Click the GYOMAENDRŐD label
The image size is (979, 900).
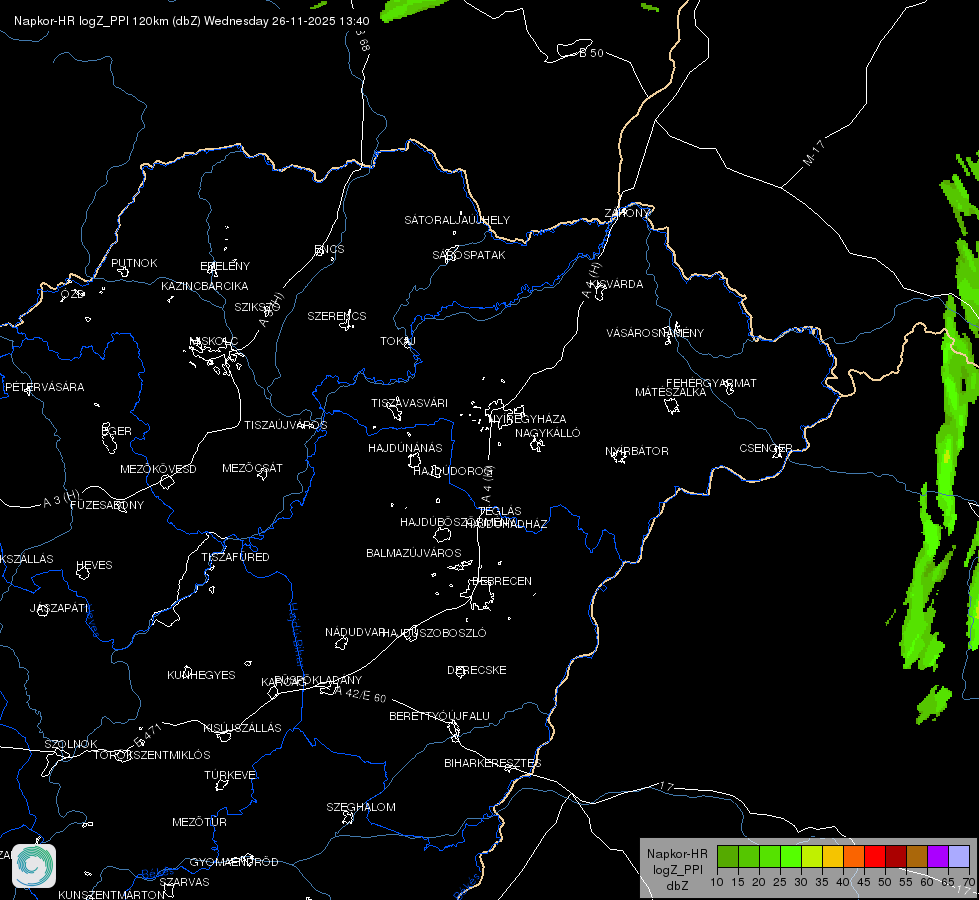[x=234, y=863]
